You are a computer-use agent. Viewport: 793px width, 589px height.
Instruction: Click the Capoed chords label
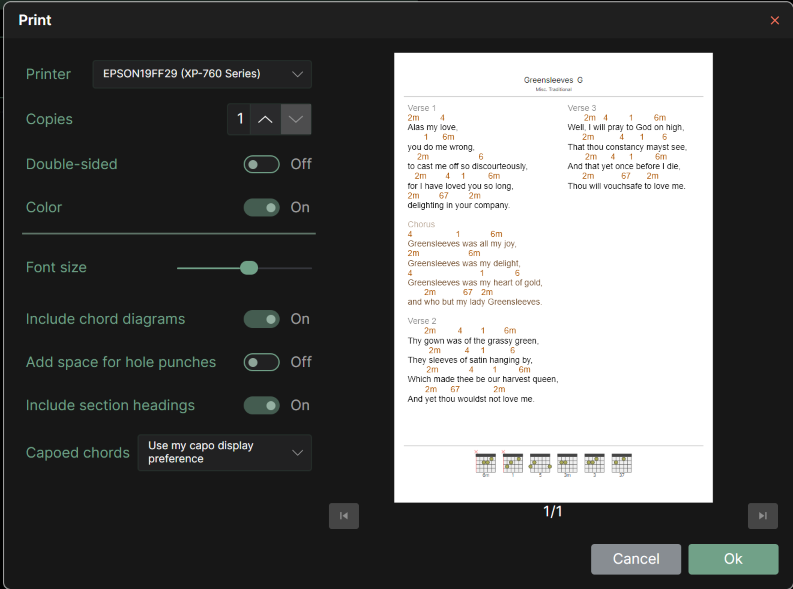pyautogui.click(x=77, y=452)
